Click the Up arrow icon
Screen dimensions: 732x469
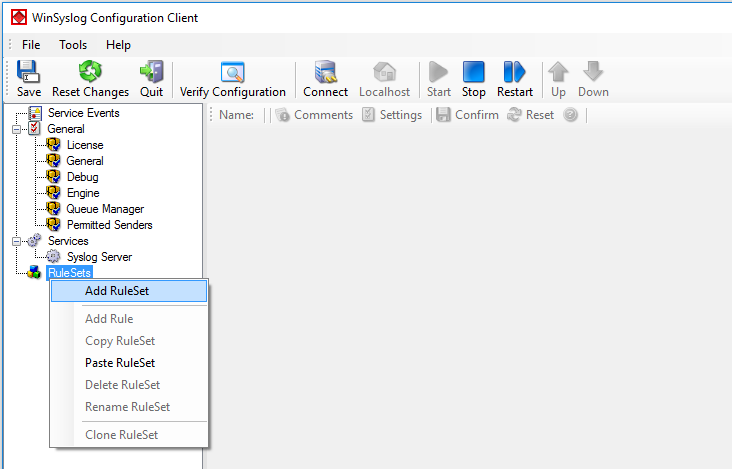tap(558, 72)
